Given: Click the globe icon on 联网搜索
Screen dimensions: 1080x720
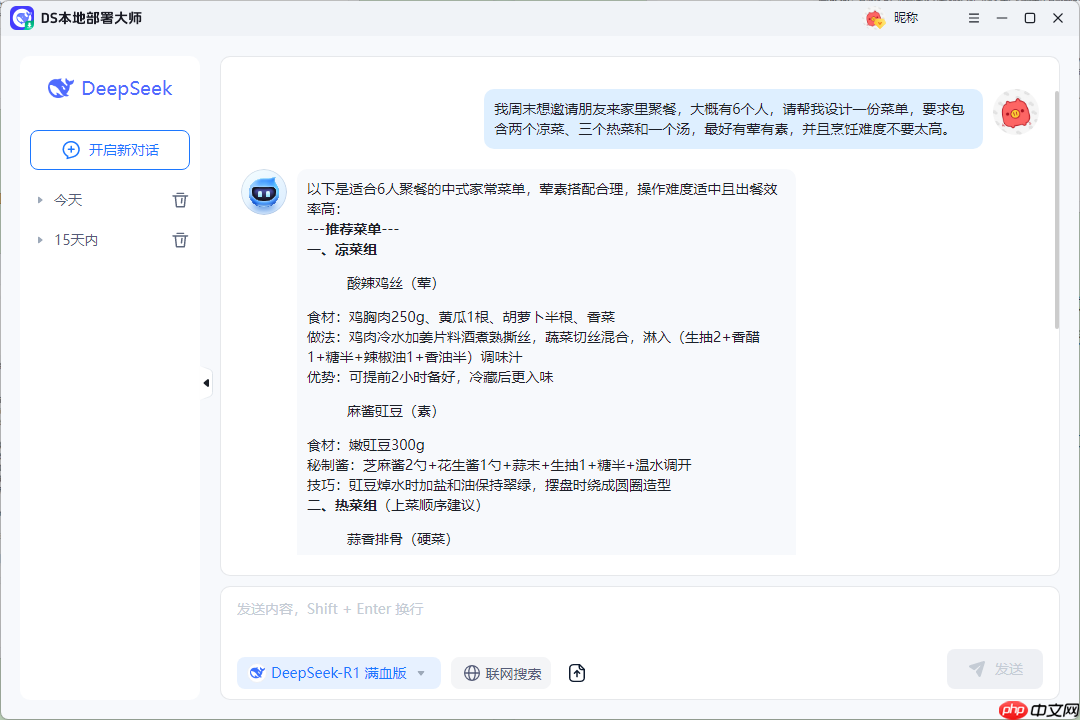Looking at the screenshot, I should 470,673.
